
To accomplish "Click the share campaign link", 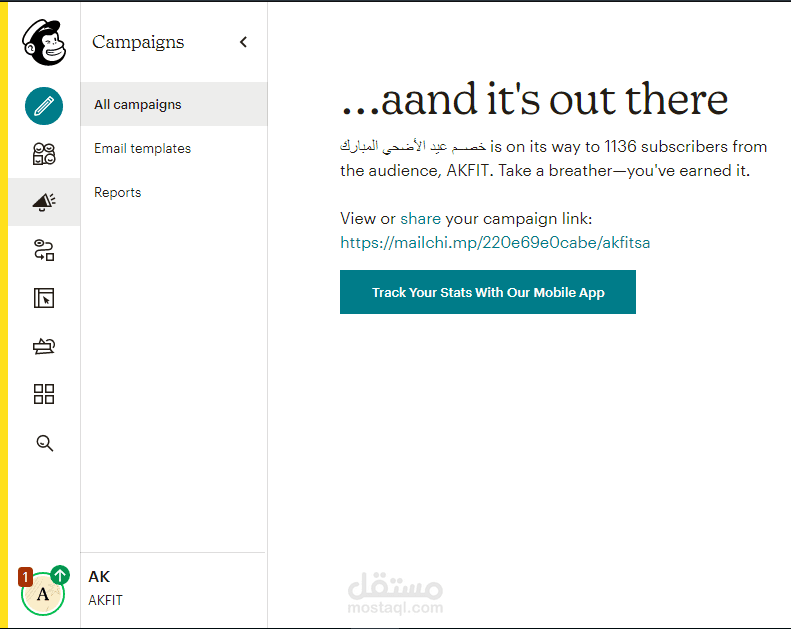I will point(421,219).
